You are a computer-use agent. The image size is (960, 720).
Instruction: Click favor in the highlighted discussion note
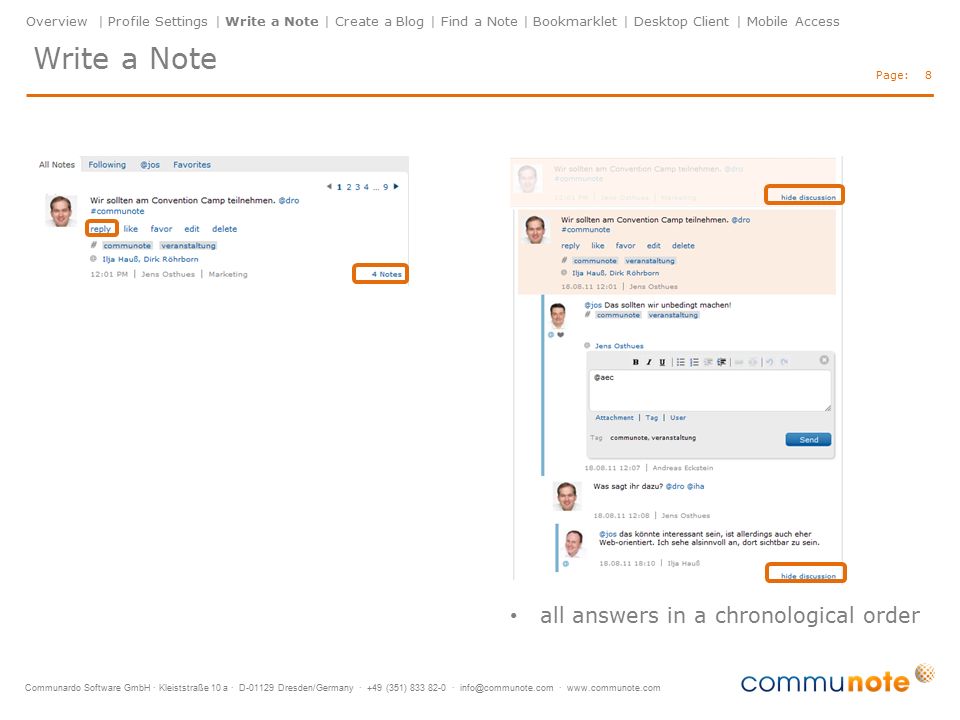pyautogui.click(x=625, y=246)
